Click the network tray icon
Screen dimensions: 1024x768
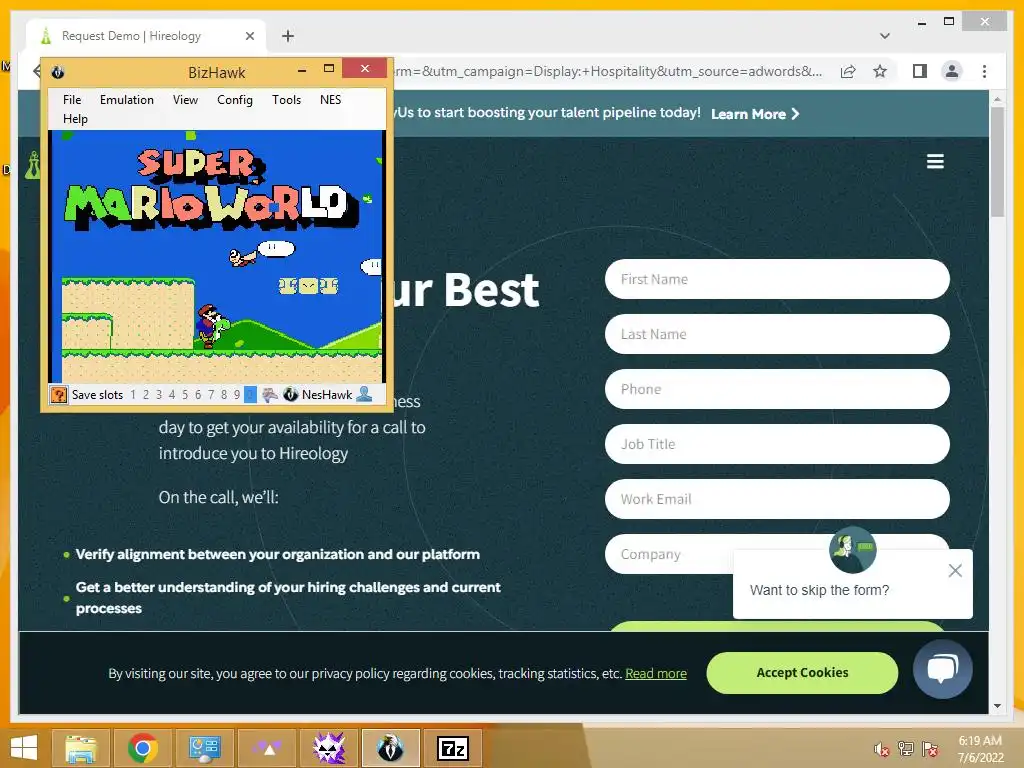tap(906, 749)
